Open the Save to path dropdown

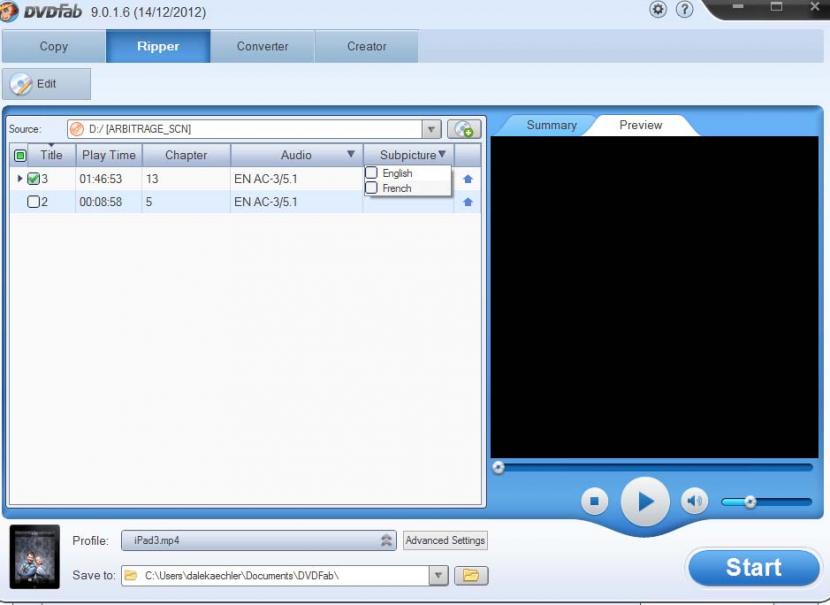point(438,575)
